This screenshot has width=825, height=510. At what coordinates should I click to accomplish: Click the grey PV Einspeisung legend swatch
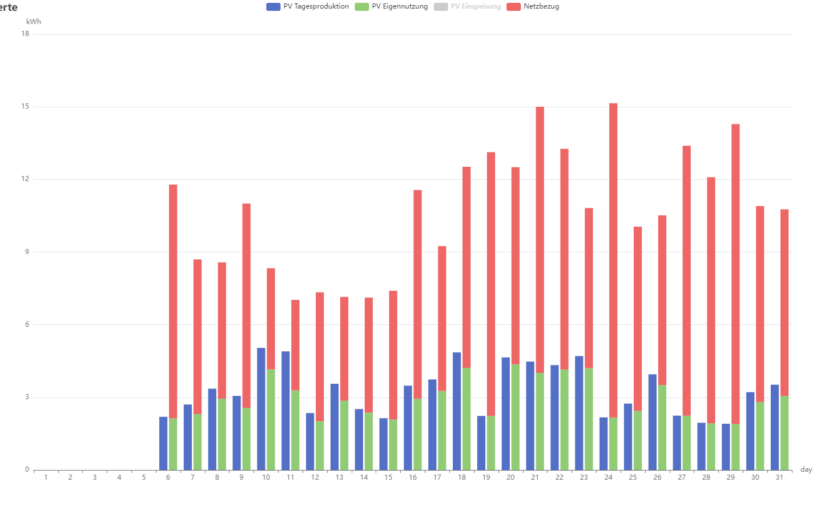(x=441, y=6)
